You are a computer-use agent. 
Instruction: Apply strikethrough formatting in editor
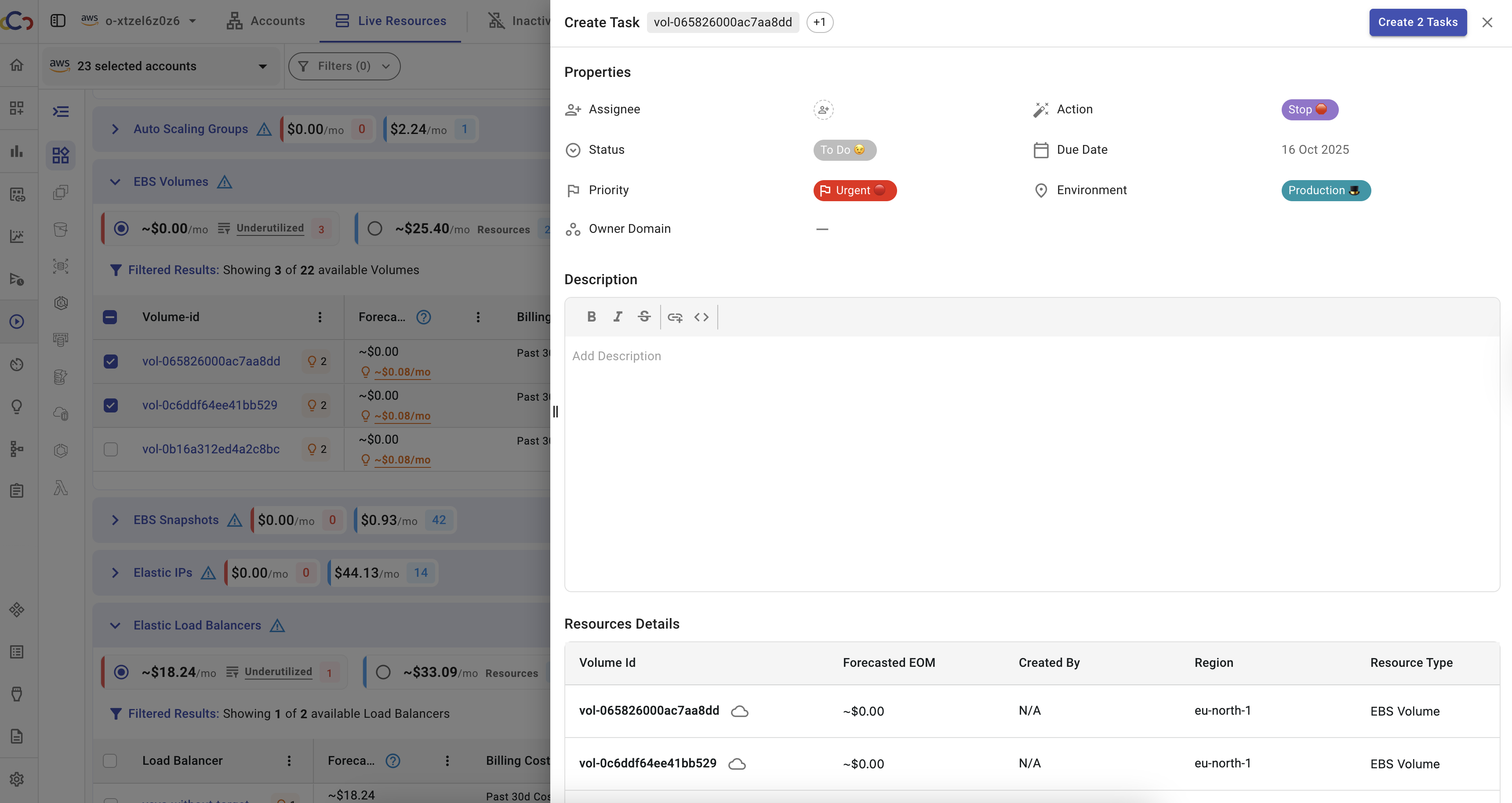pos(644,317)
